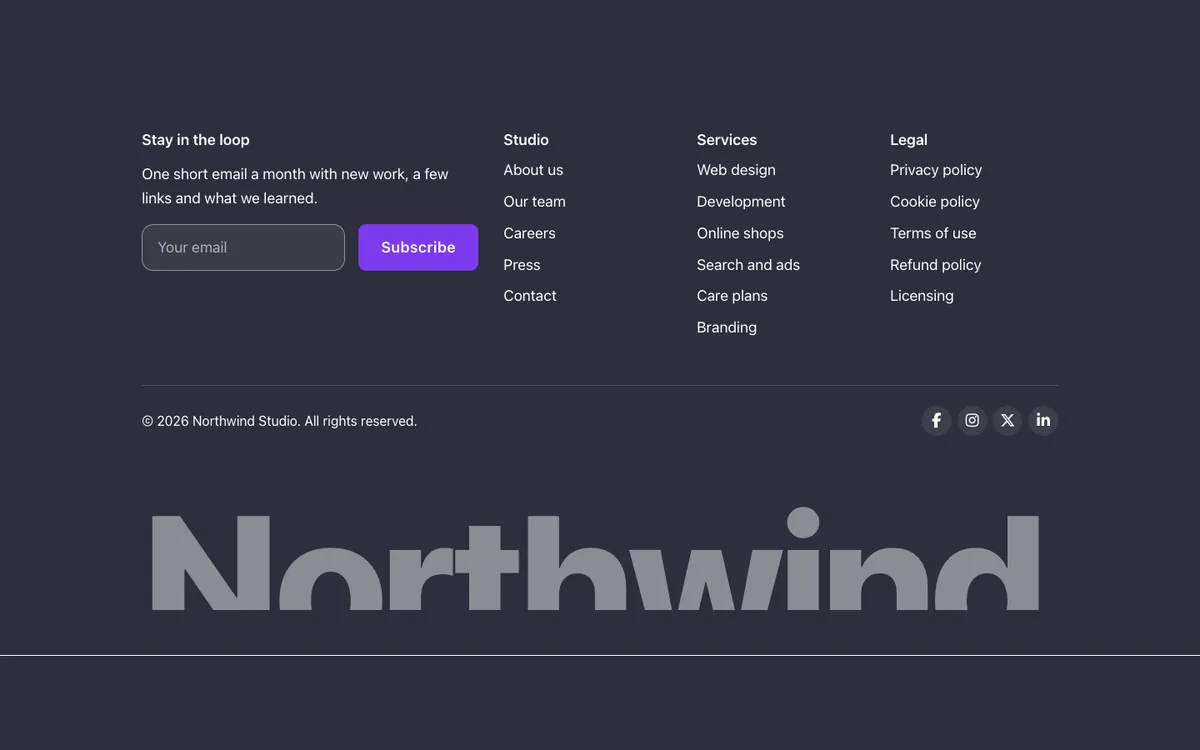
Task: Open the Contact link
Action: click(x=530, y=296)
